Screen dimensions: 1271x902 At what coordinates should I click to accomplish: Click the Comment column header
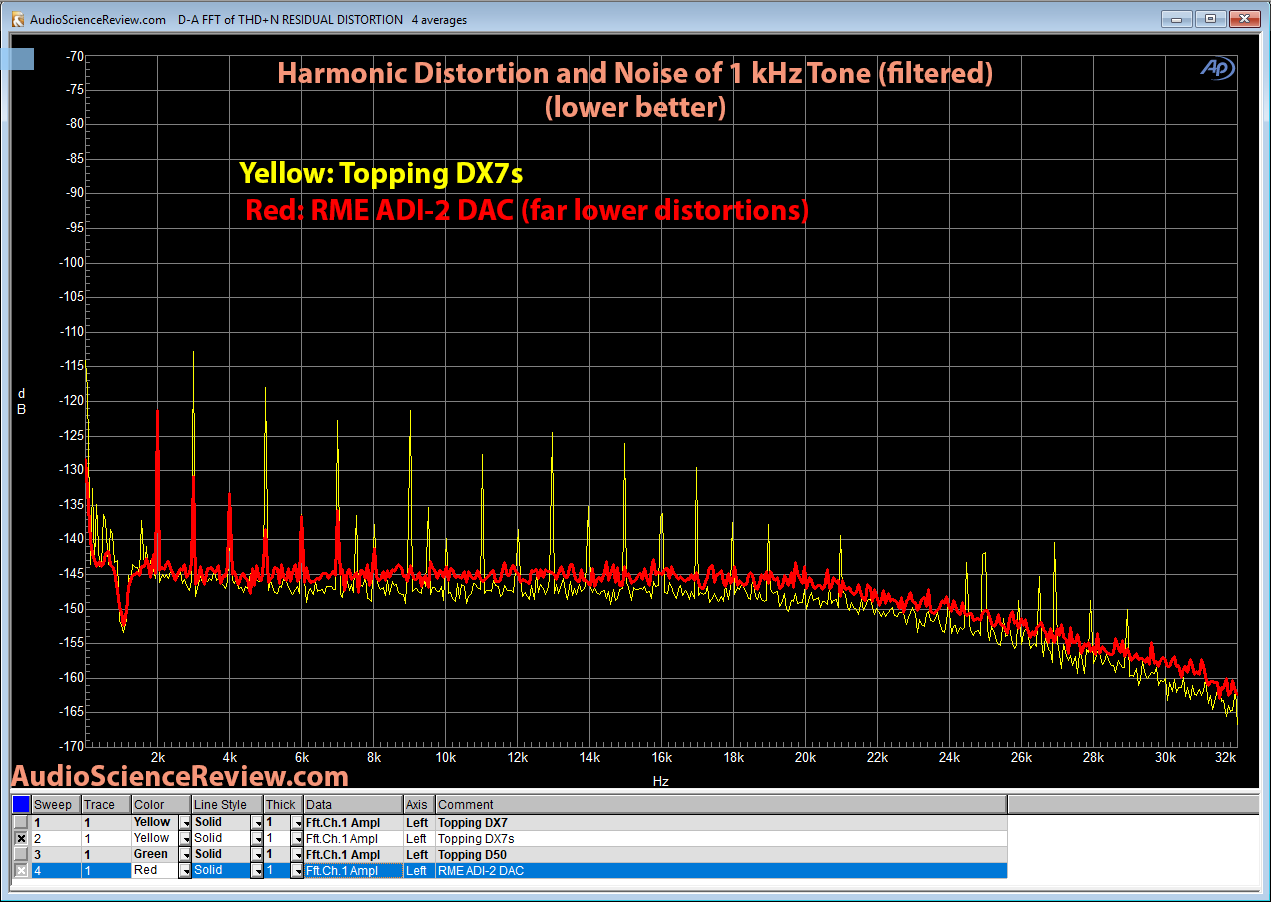coord(720,804)
